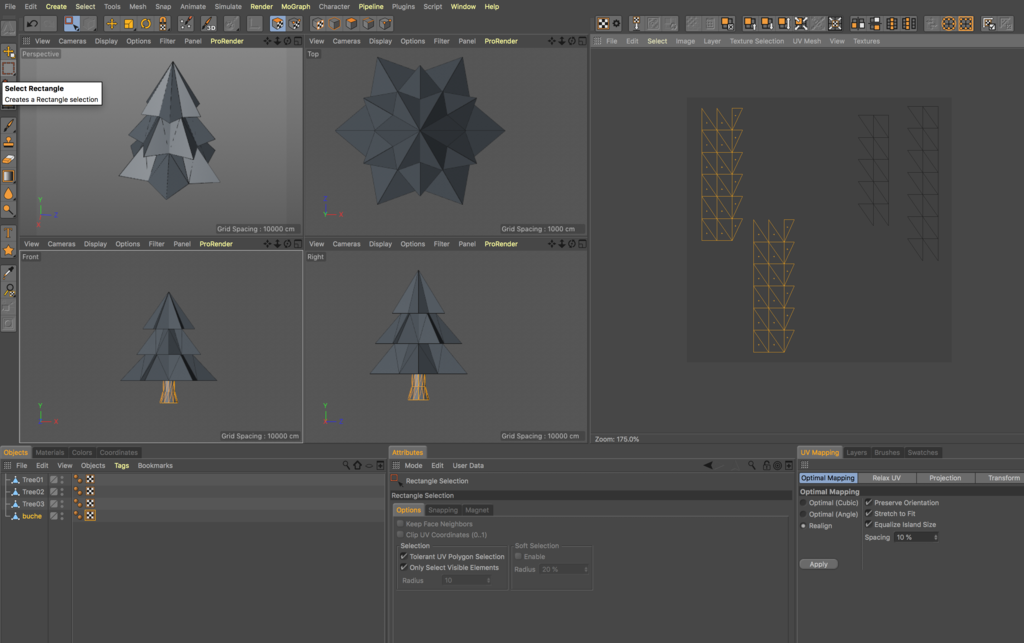Activate the 3D paint brush icon
Screen dimensions: 1024x643
[x=208, y=24]
